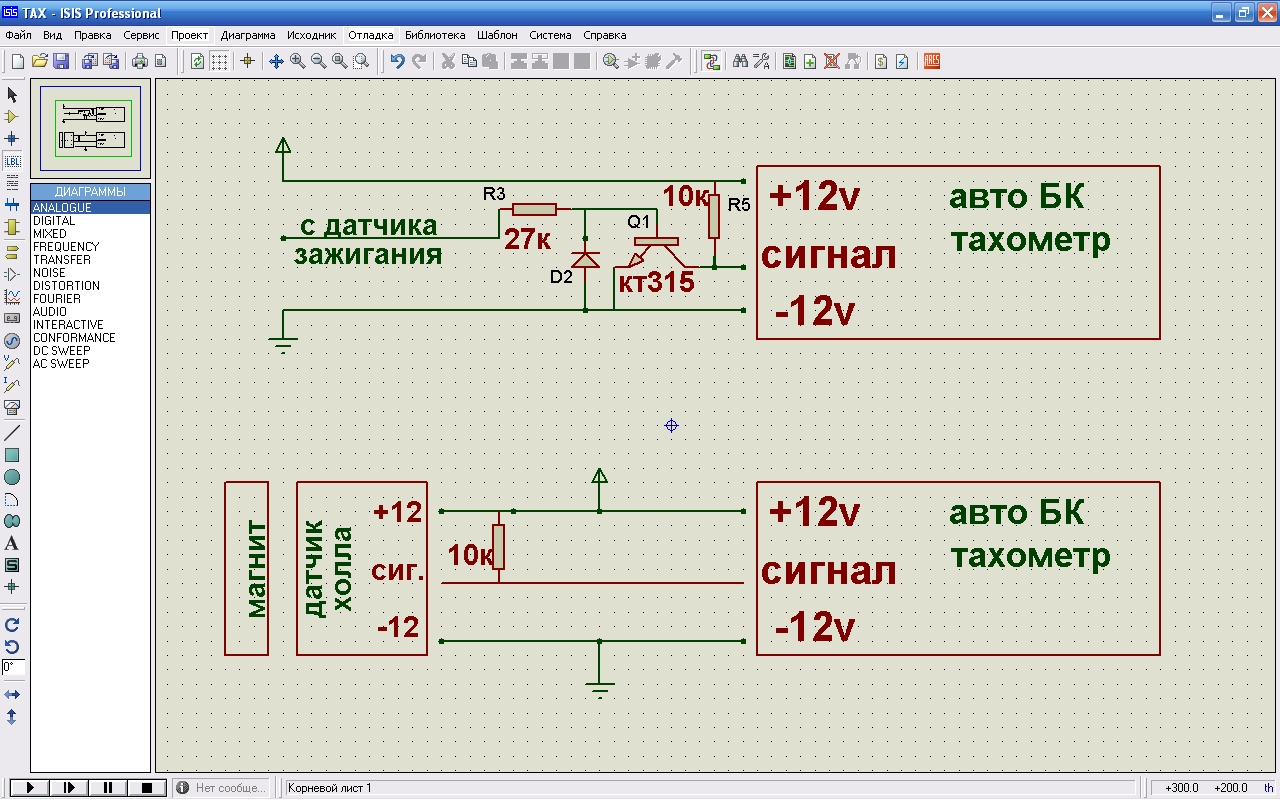Toggle the wire autorouter icon

(x=711, y=61)
